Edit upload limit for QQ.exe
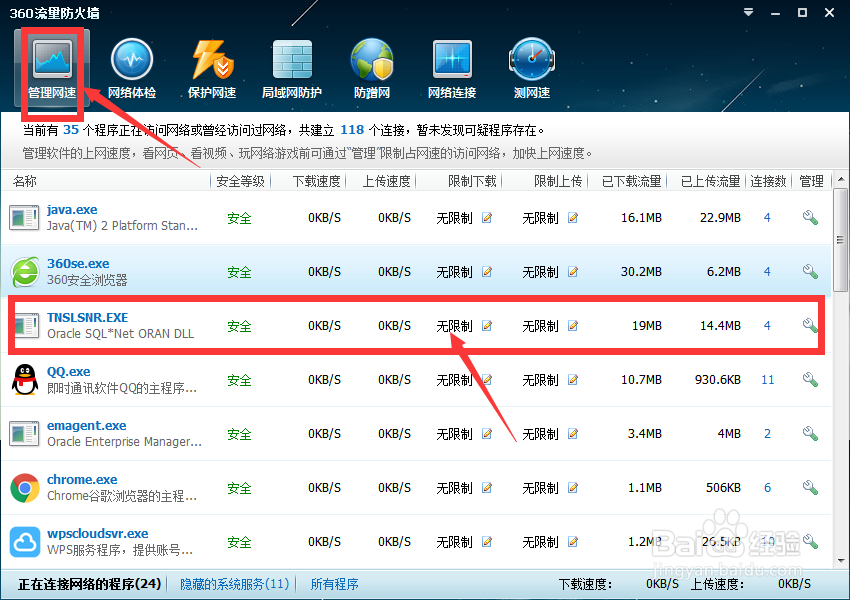The width and height of the screenshot is (850, 600). (x=573, y=380)
